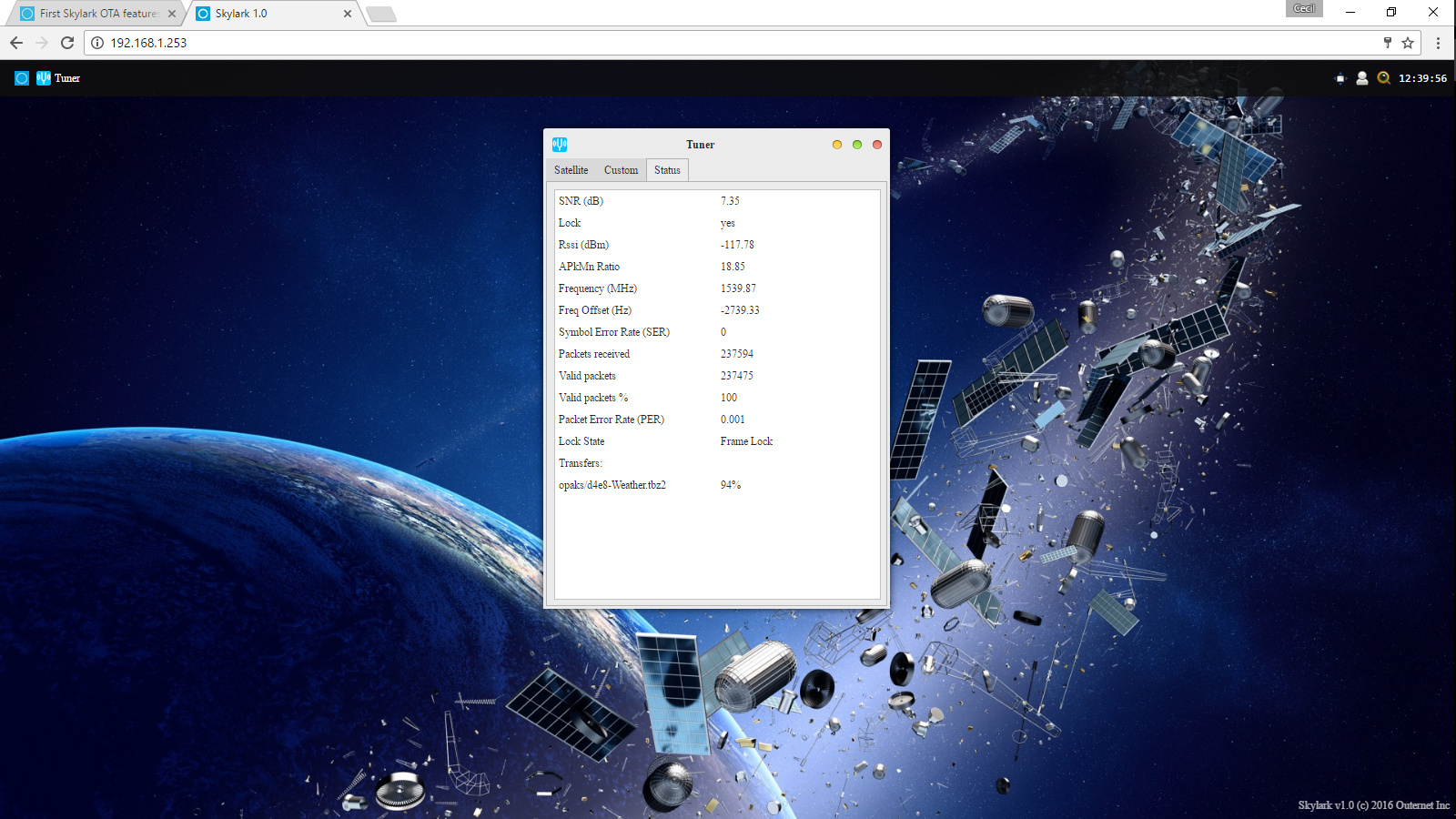
Task: Click the Tuner icon in the top panel
Action: point(44,78)
